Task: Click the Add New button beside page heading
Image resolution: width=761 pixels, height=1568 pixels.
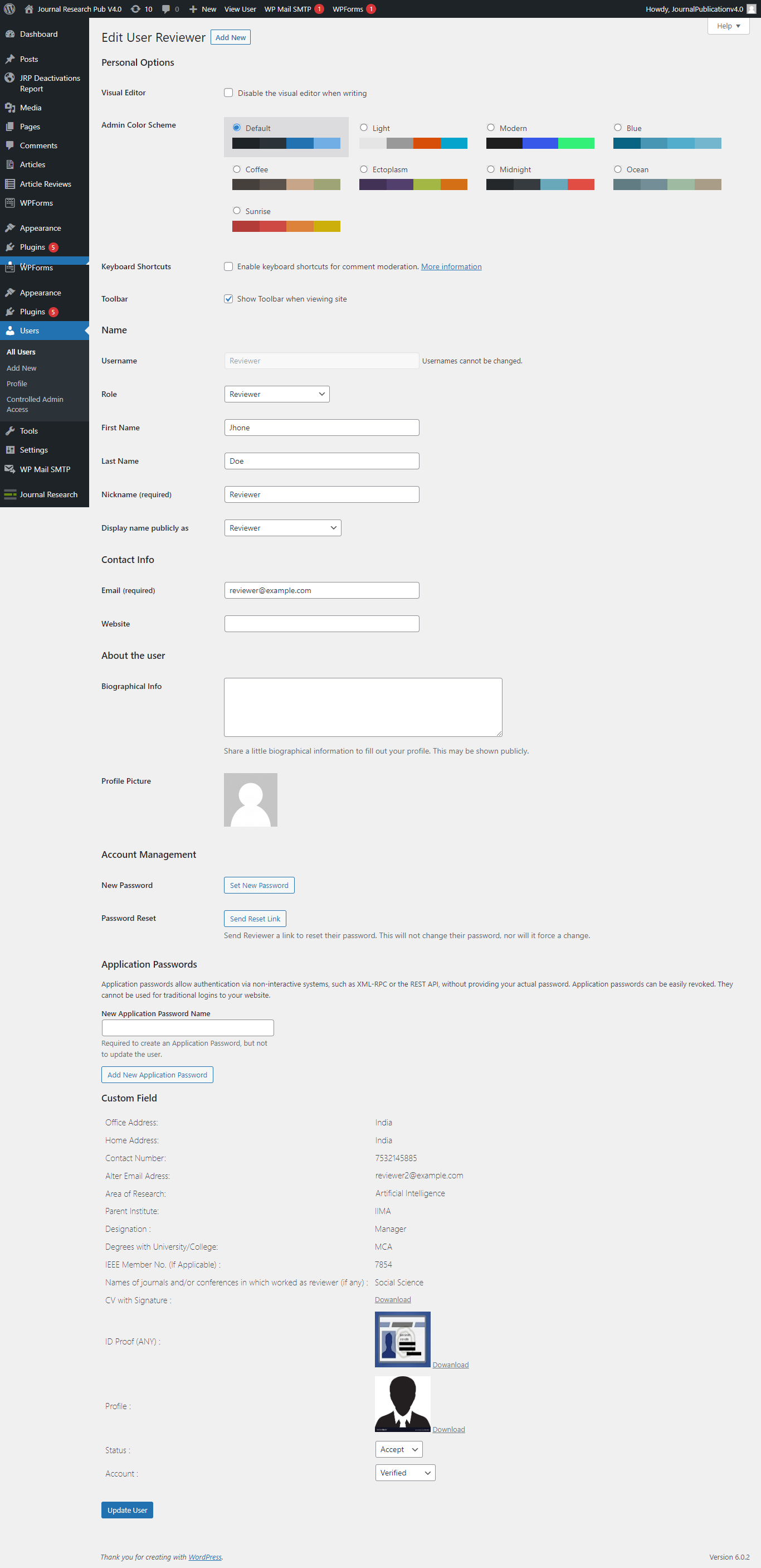Action: (x=231, y=38)
